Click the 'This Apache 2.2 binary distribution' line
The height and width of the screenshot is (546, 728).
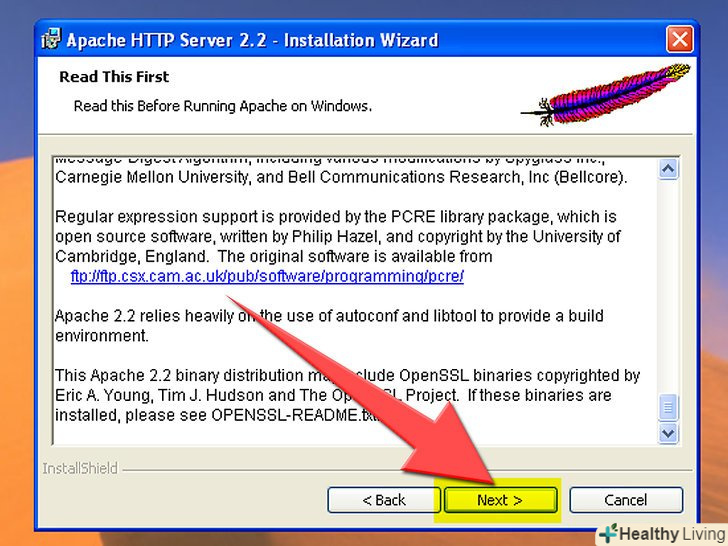[348, 375]
